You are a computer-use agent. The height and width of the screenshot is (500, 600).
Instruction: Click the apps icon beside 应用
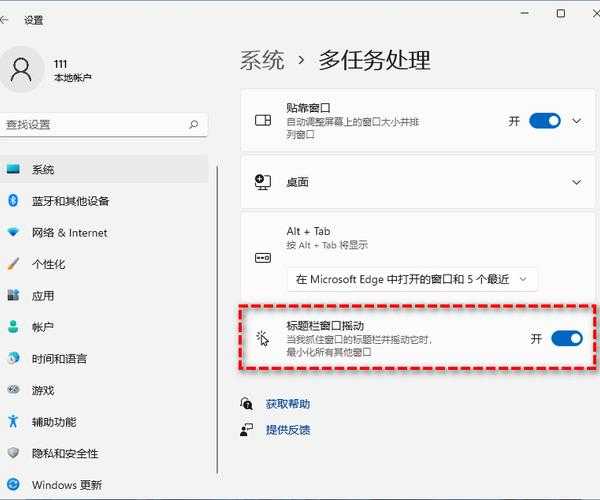13,295
